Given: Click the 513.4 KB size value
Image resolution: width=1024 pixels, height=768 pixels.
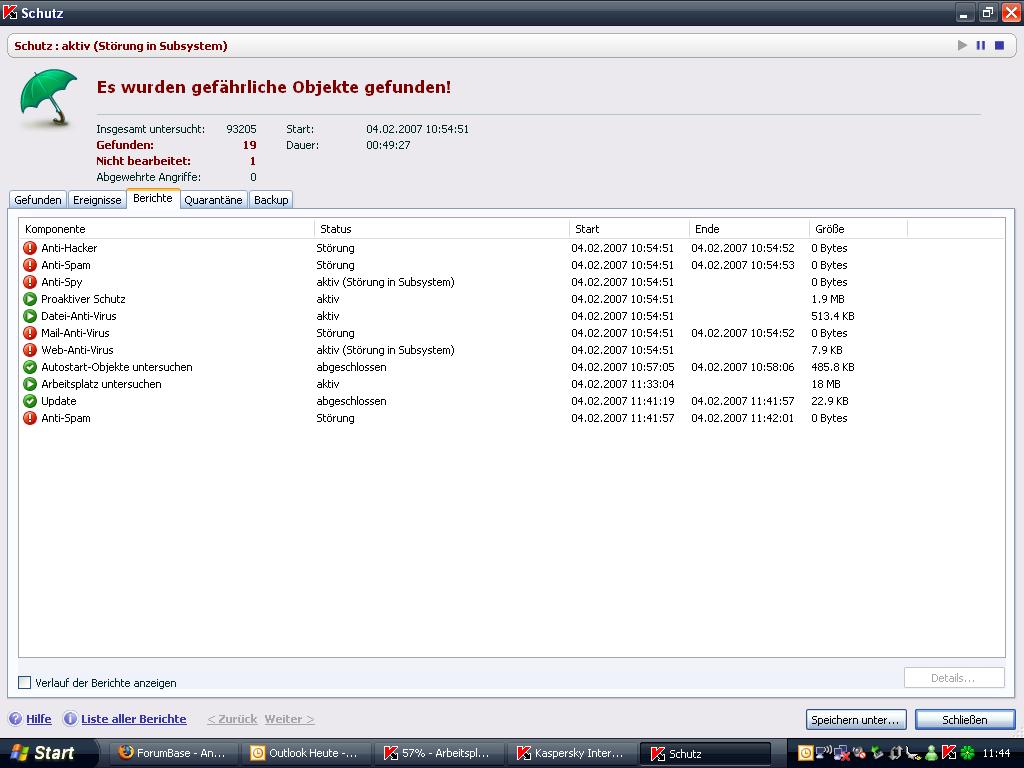Looking at the screenshot, I should [833, 316].
